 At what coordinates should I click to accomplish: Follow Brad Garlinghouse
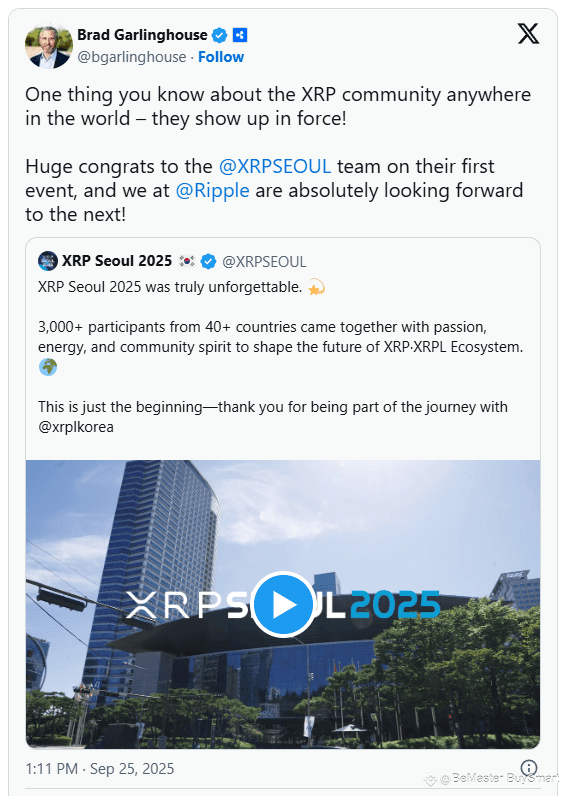click(x=221, y=57)
